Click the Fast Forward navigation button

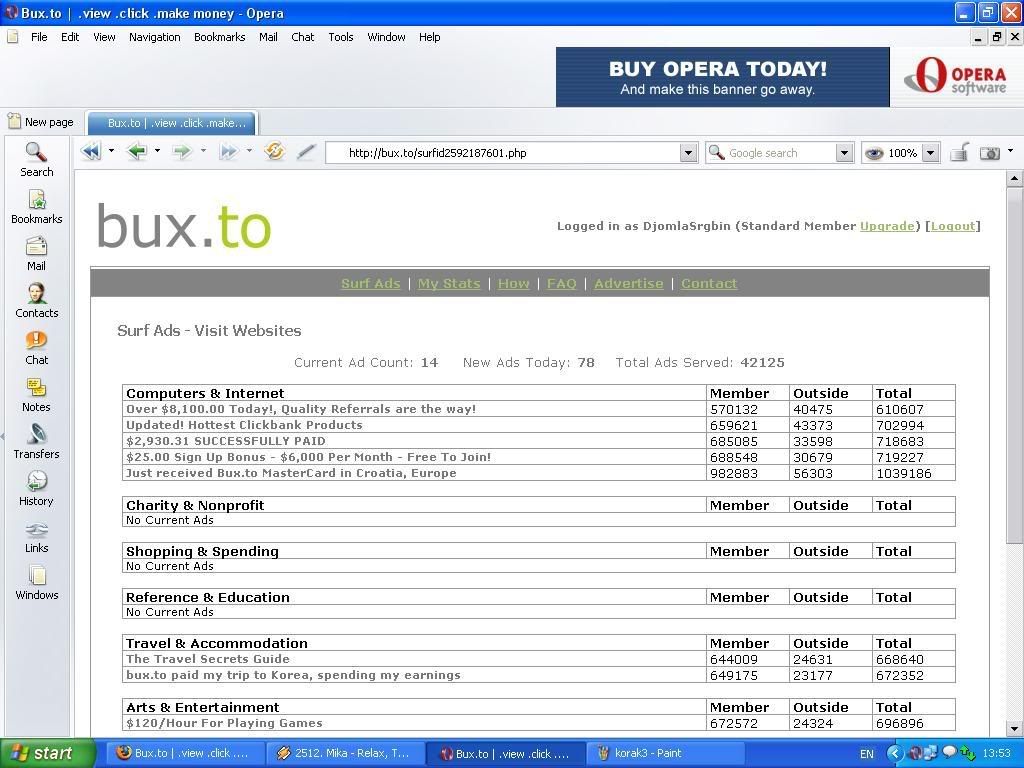point(228,152)
